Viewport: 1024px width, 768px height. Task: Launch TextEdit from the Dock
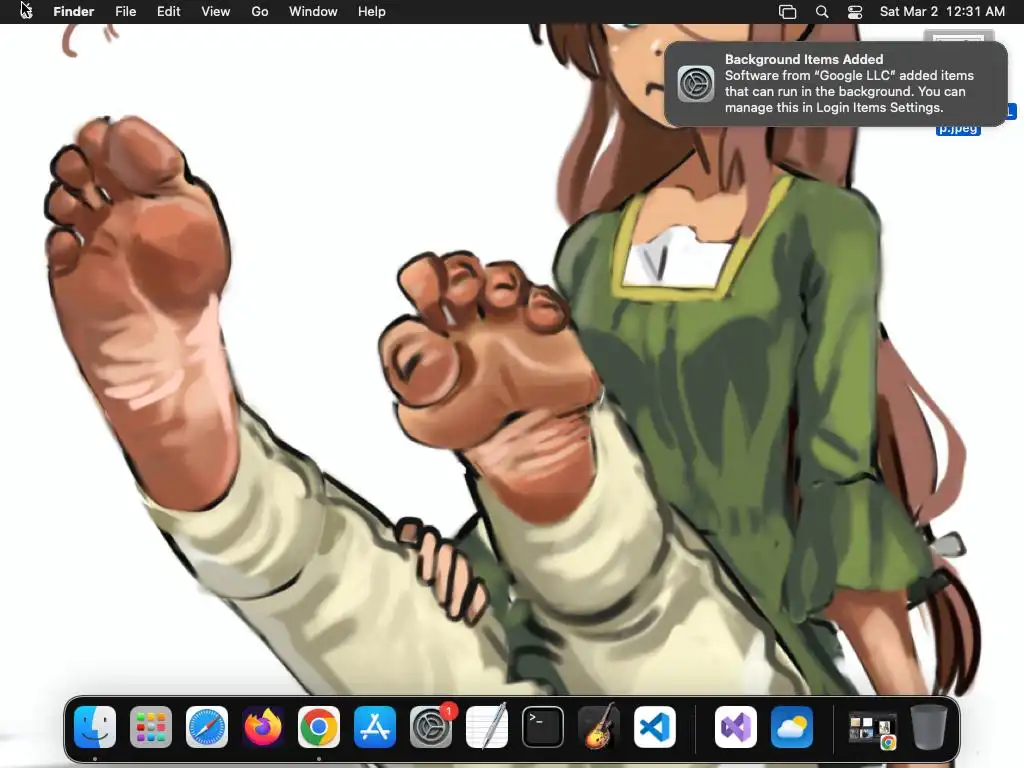point(487,727)
